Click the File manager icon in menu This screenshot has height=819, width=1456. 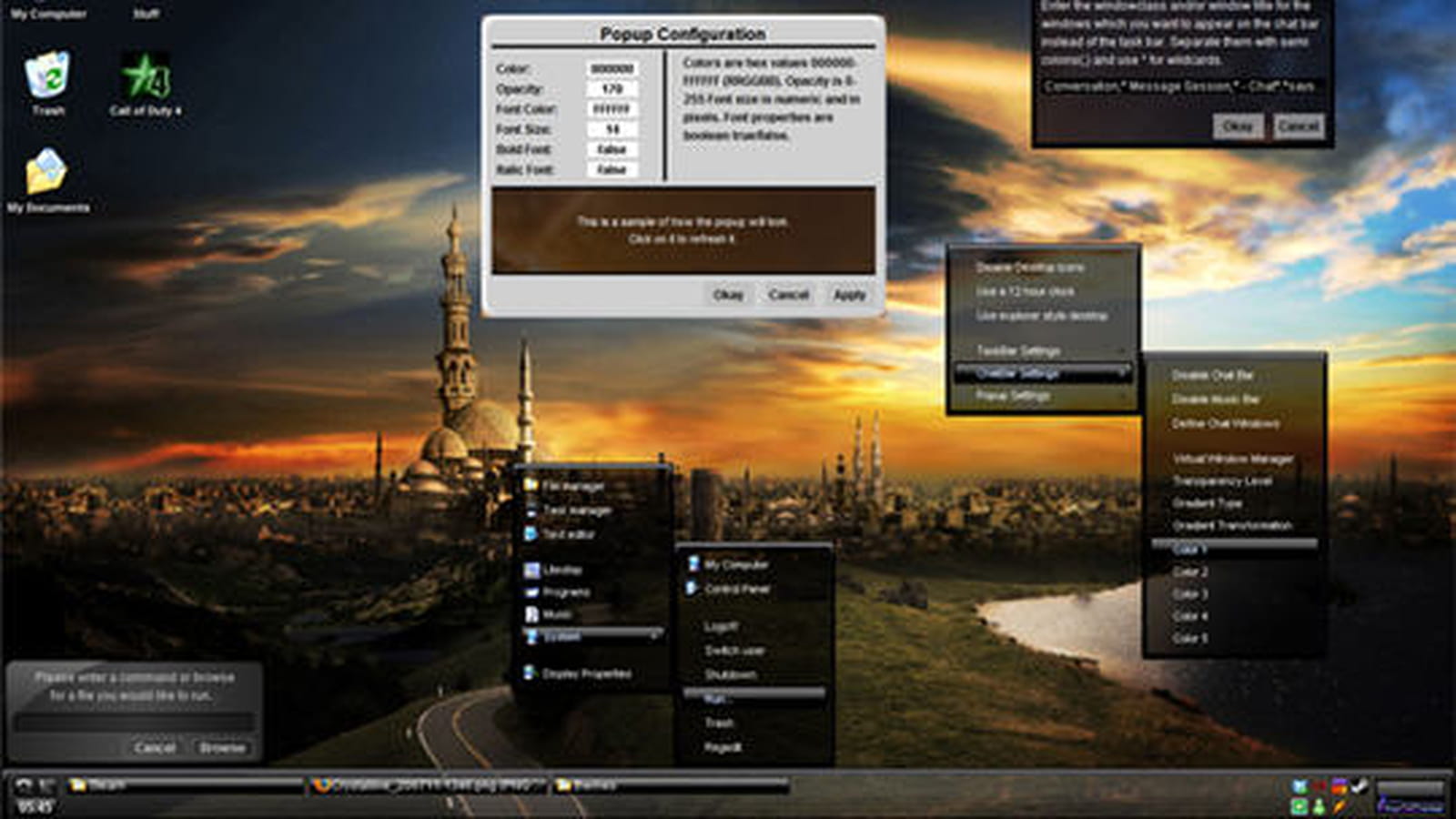[x=531, y=485]
